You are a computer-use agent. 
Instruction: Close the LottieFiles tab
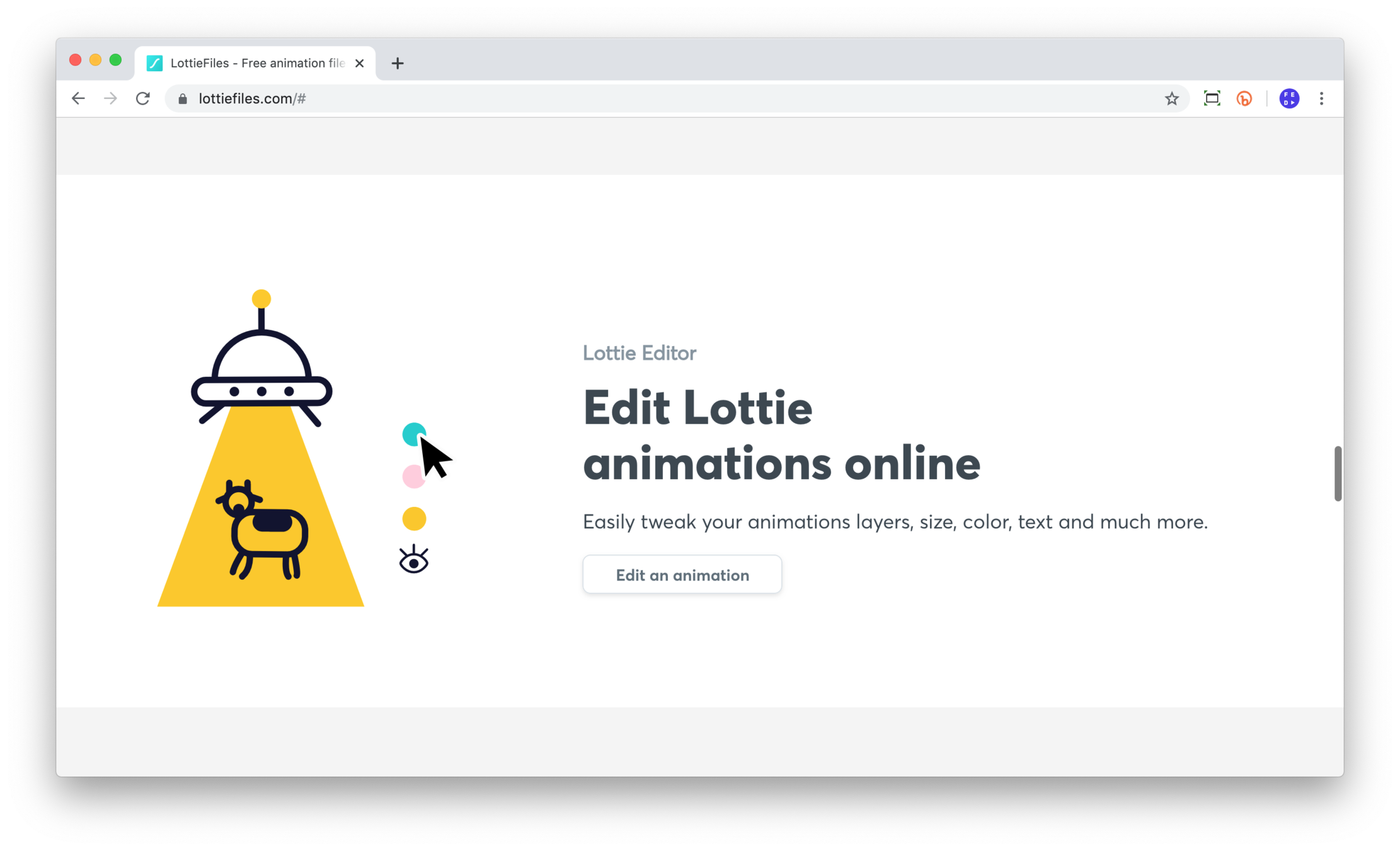click(360, 63)
